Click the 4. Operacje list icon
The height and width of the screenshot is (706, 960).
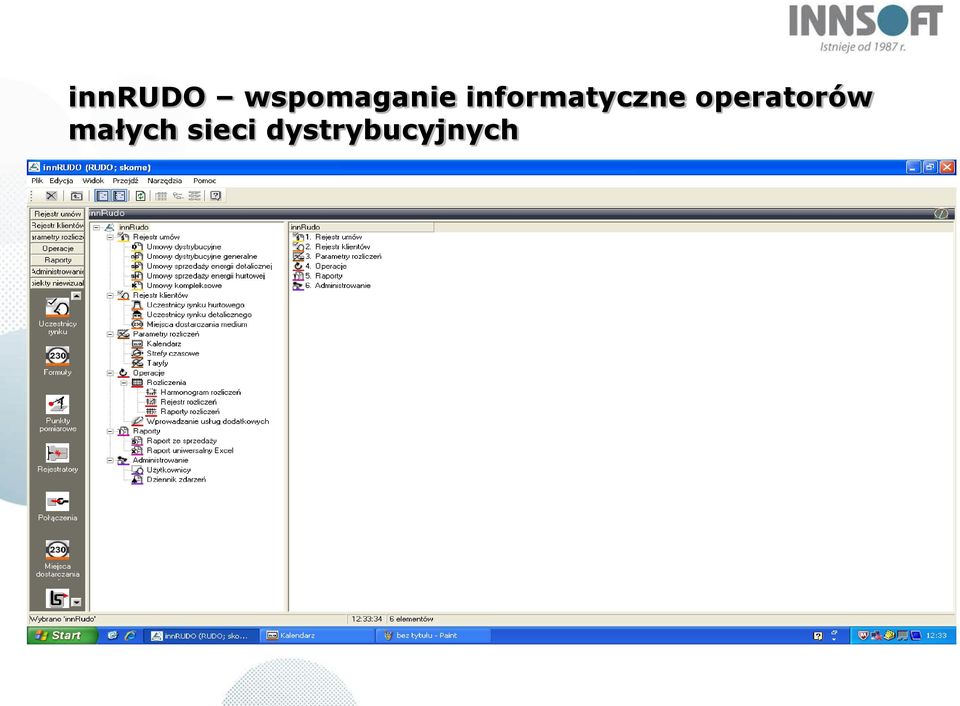[298, 266]
